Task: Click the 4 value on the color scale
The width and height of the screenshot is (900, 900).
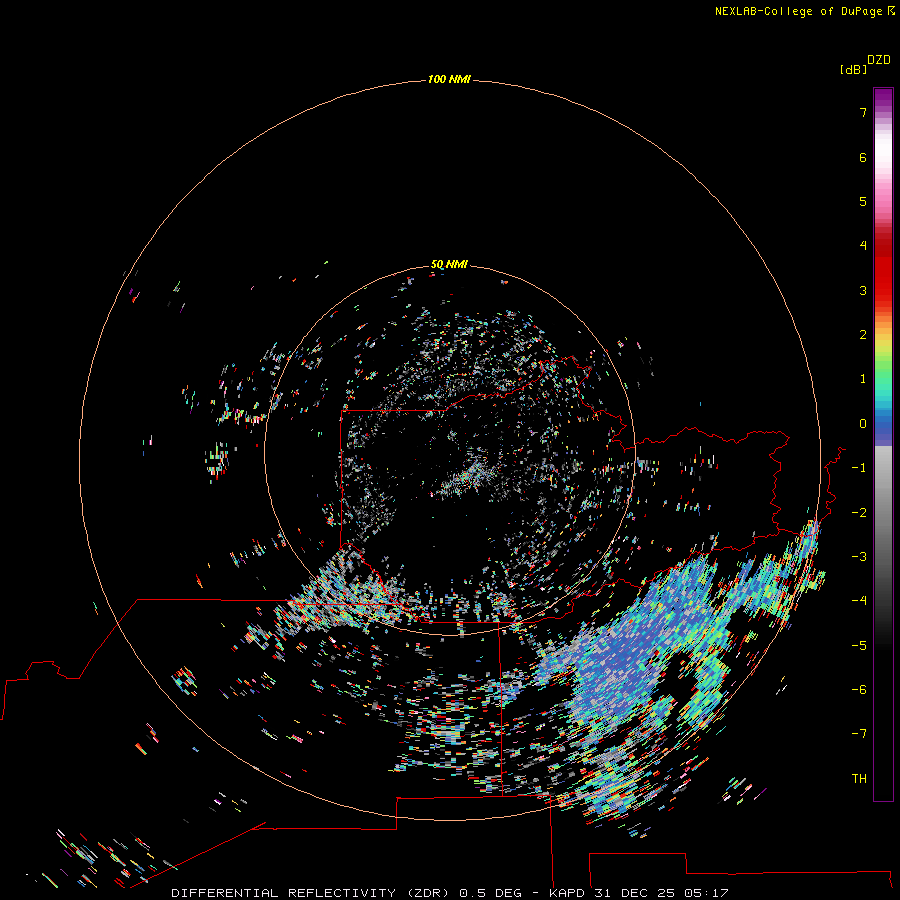Action: pyautogui.click(x=863, y=246)
